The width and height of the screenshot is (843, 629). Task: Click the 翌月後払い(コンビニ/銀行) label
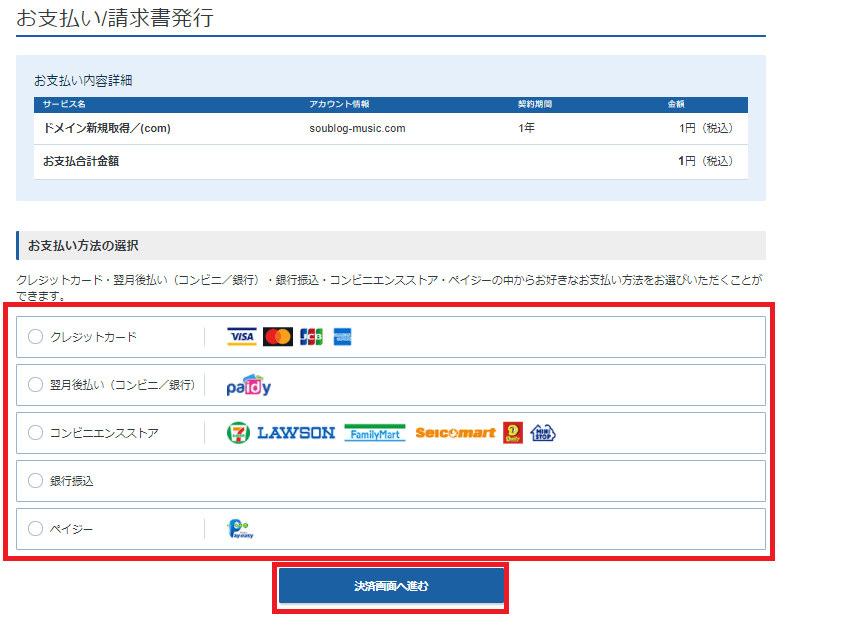coord(123,385)
